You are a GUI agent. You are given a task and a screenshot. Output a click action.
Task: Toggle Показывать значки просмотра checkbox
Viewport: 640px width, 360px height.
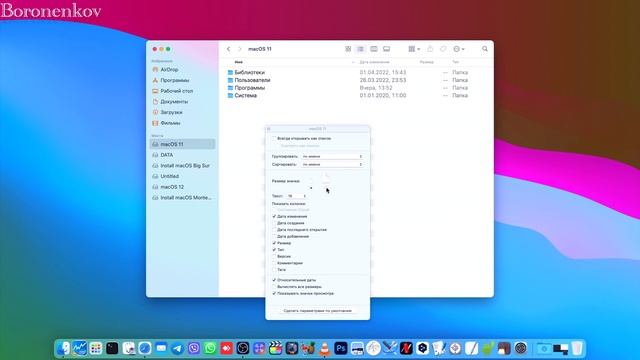274,293
